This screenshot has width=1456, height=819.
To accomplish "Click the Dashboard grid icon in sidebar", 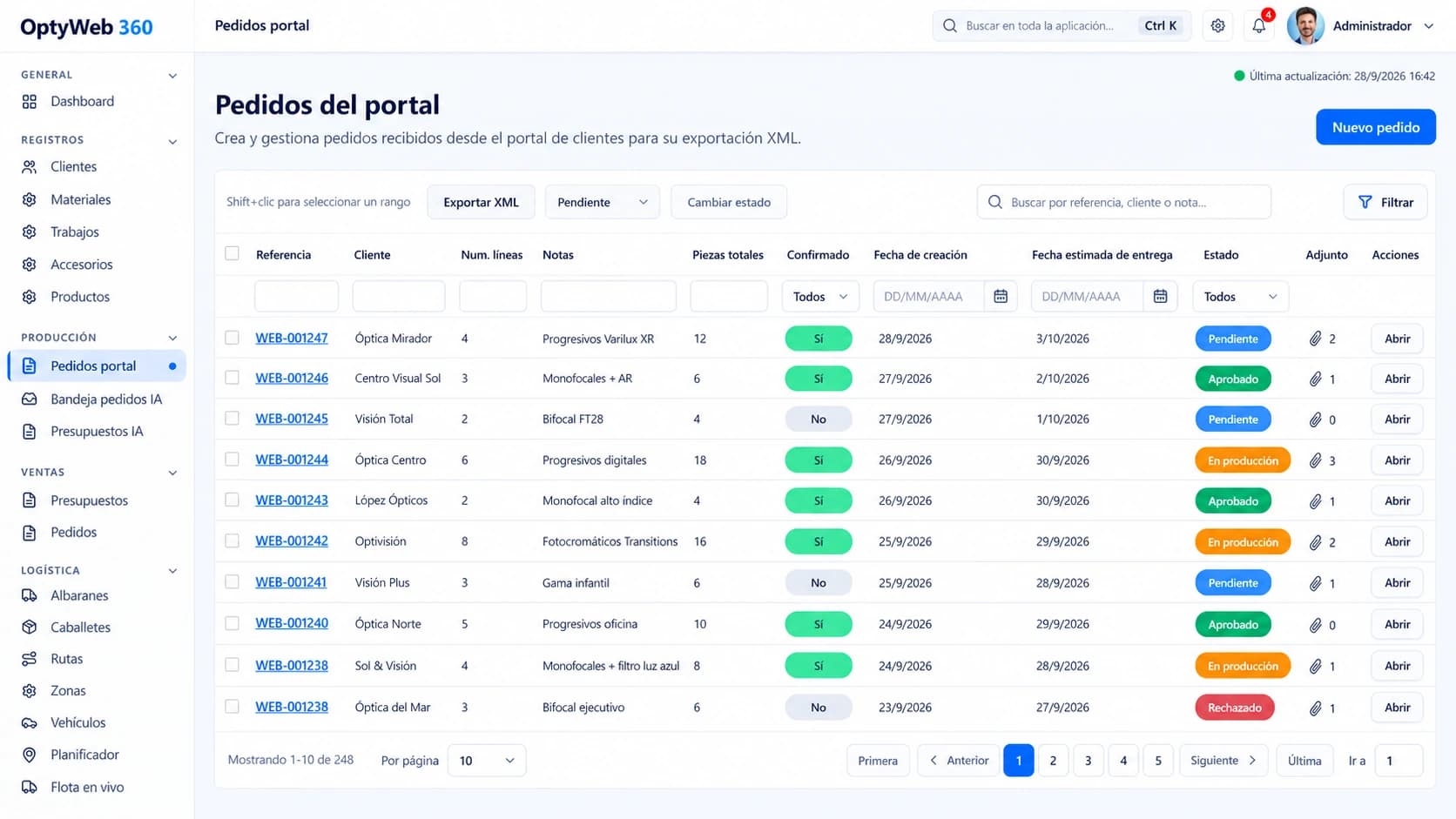I will point(30,102).
